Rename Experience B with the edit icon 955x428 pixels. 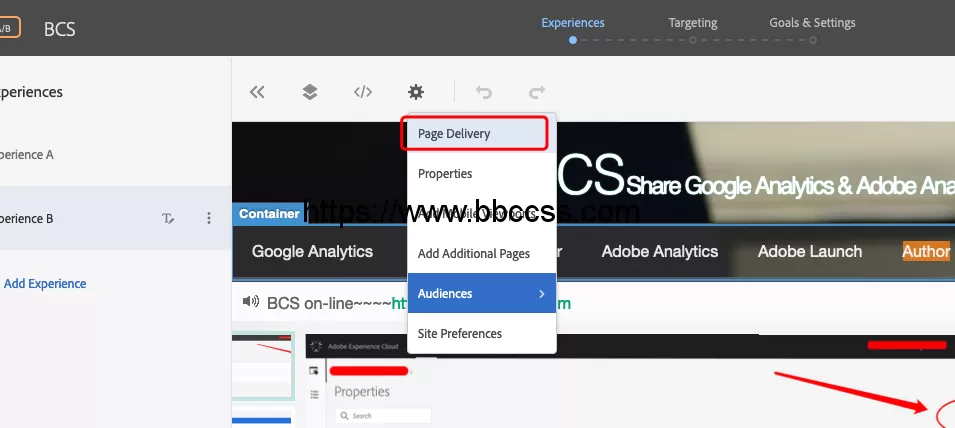click(x=168, y=218)
